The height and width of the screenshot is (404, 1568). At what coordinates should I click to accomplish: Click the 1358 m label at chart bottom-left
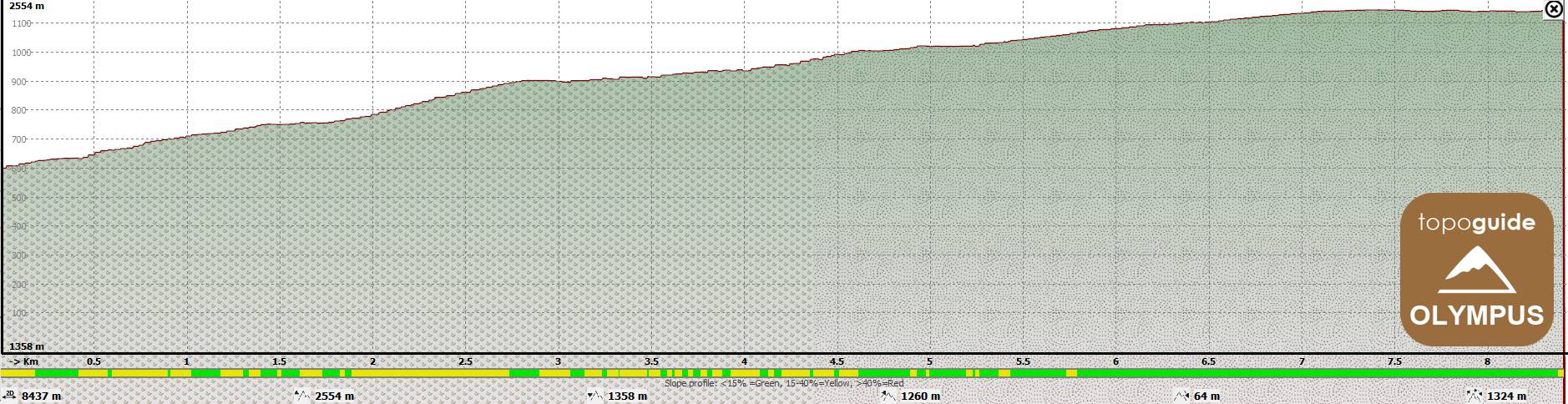[27, 346]
